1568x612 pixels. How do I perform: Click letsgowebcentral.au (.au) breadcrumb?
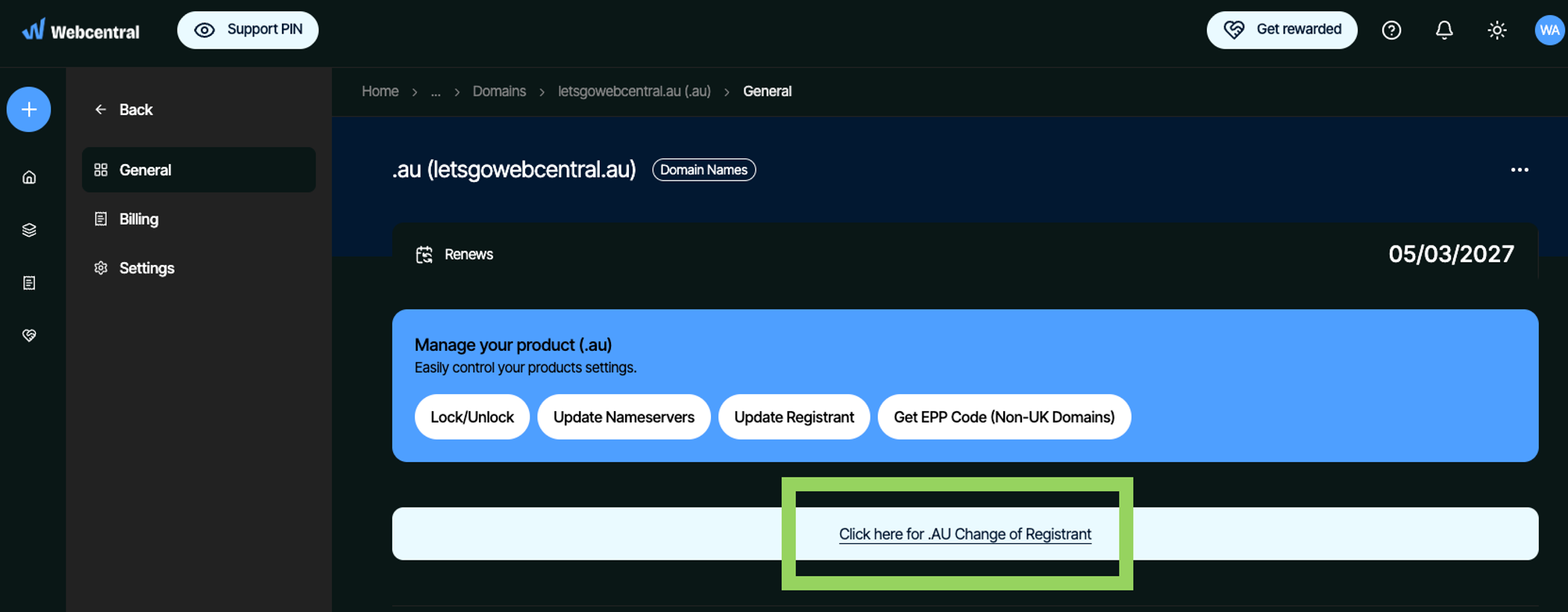click(x=634, y=91)
